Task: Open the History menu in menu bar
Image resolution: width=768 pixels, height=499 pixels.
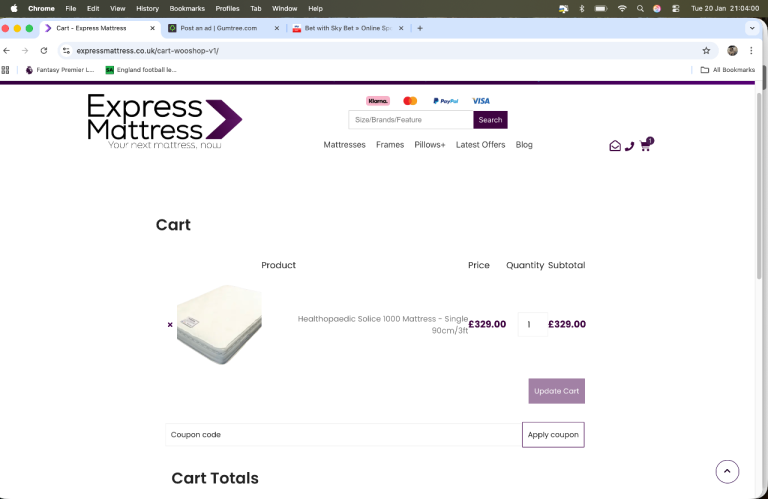Action: 147,8
